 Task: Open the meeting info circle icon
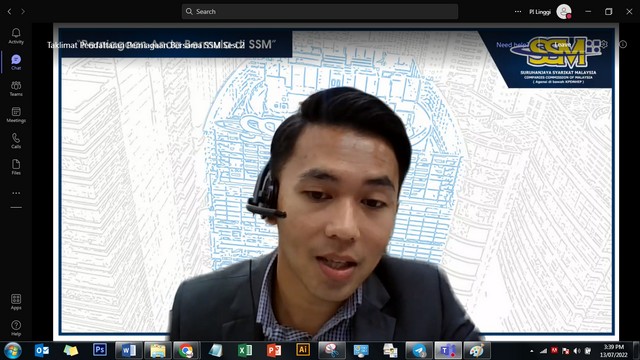click(x=623, y=44)
